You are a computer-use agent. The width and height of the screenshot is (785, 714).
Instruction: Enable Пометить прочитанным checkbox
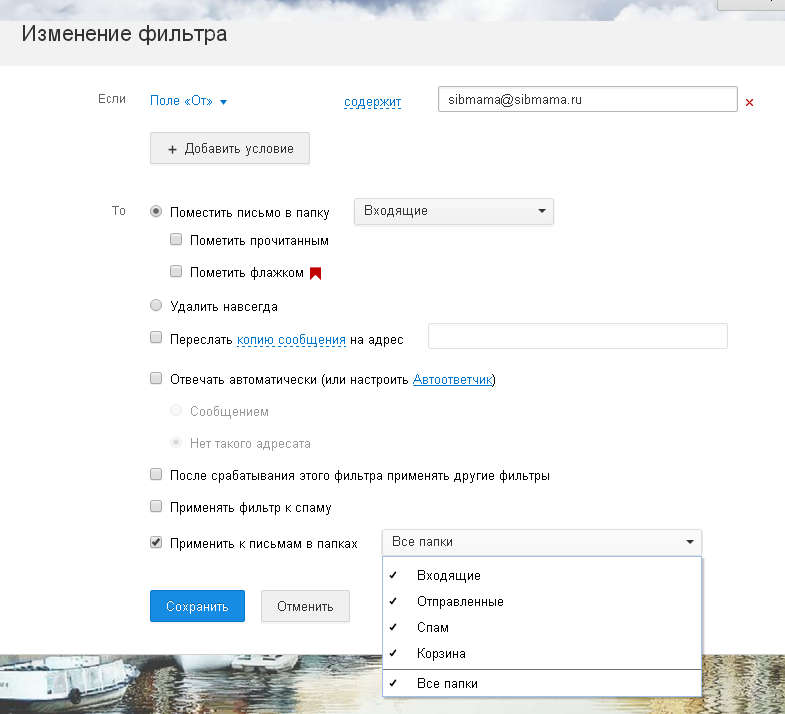176,239
